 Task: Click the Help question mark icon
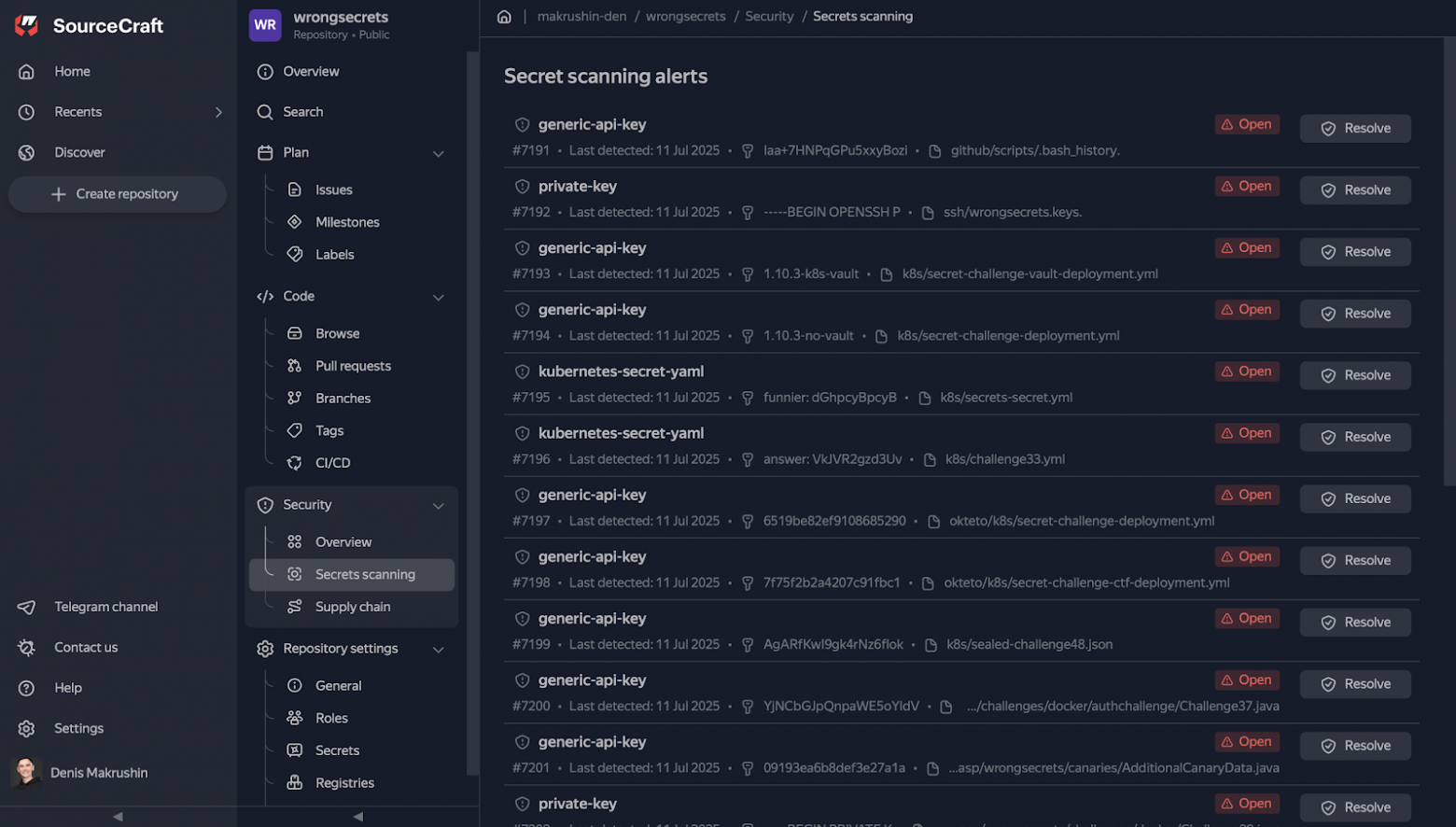coord(26,688)
